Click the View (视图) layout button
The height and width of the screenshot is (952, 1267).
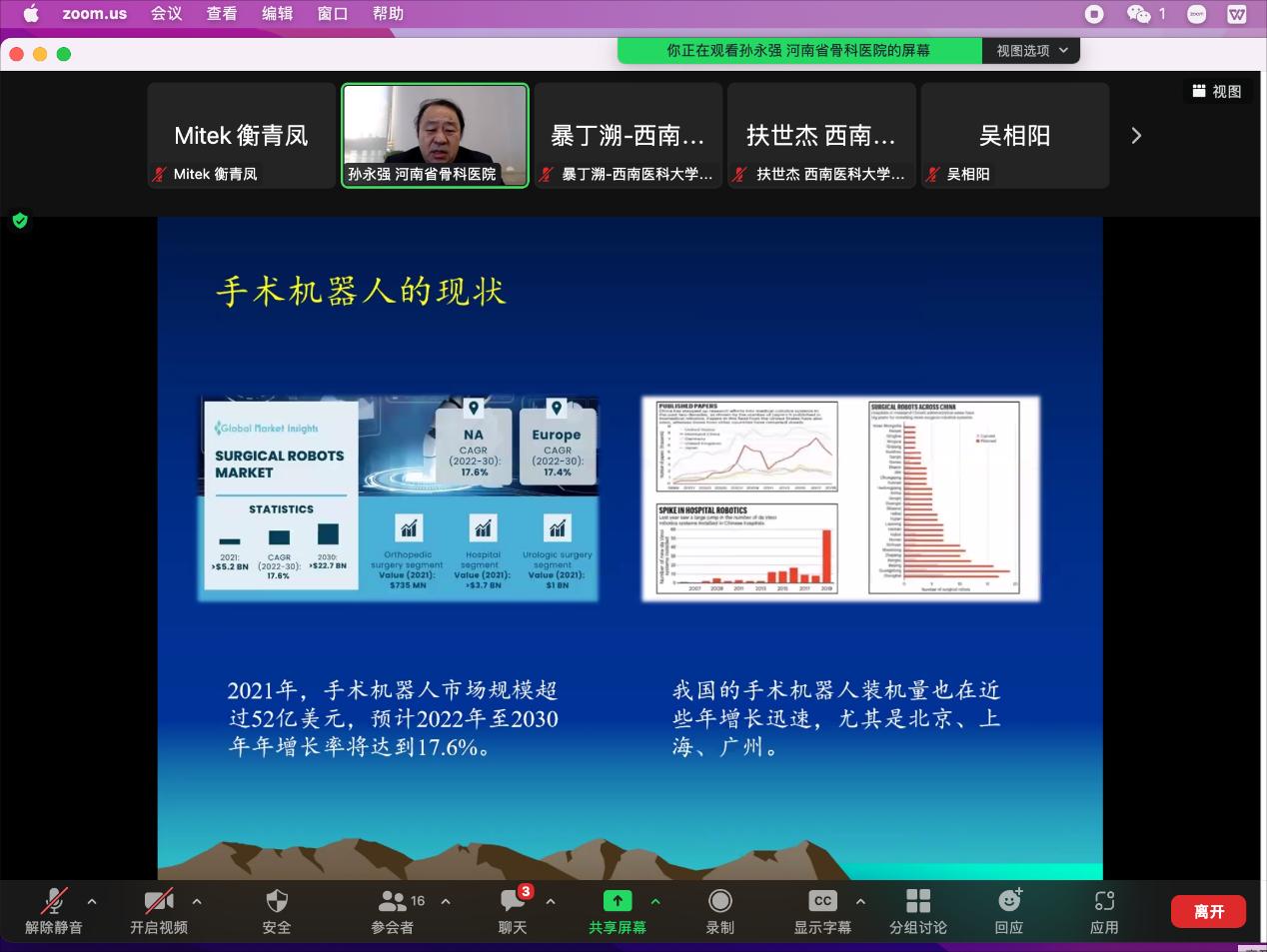(1217, 91)
